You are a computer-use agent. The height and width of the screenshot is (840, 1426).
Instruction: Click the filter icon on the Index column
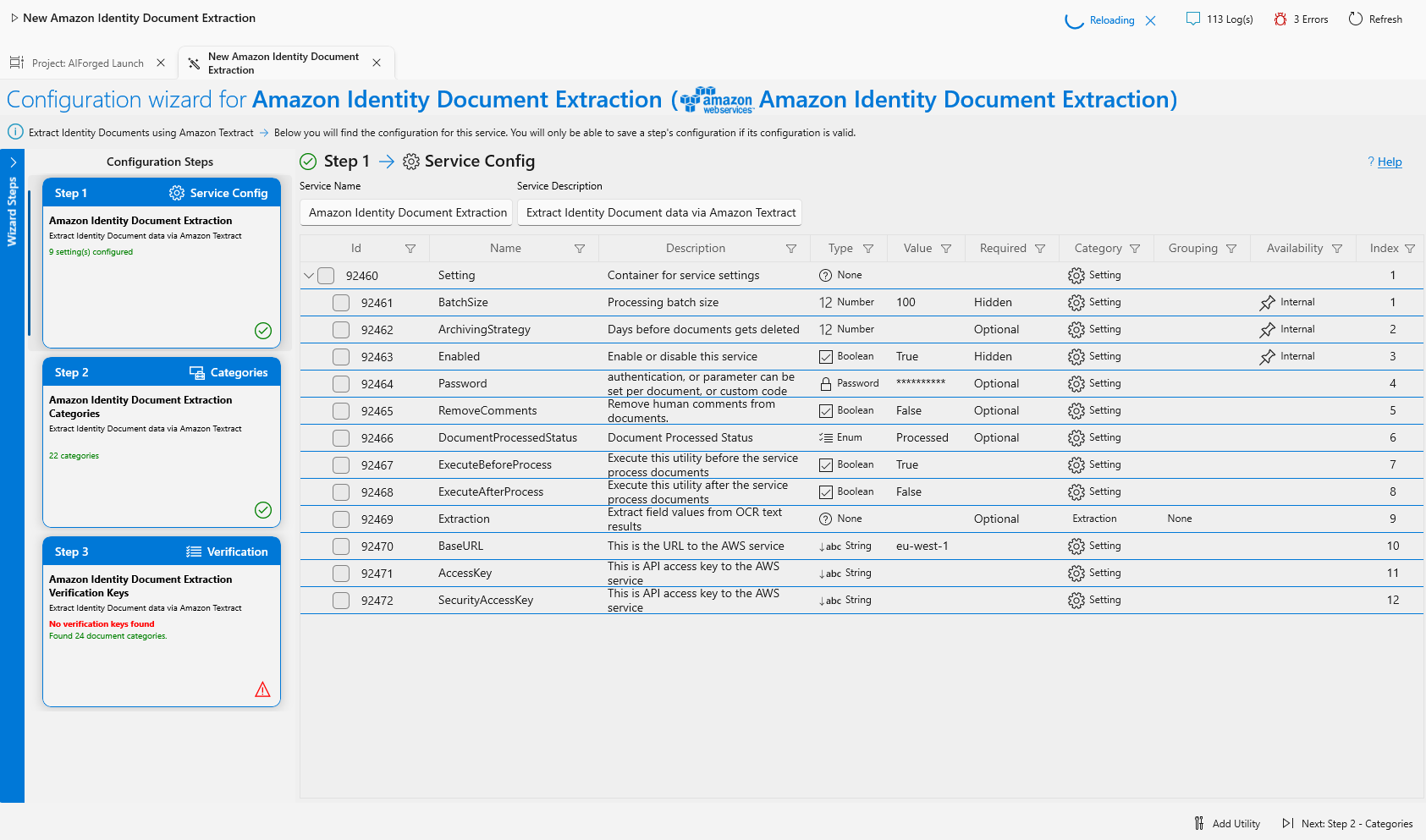coord(1410,249)
